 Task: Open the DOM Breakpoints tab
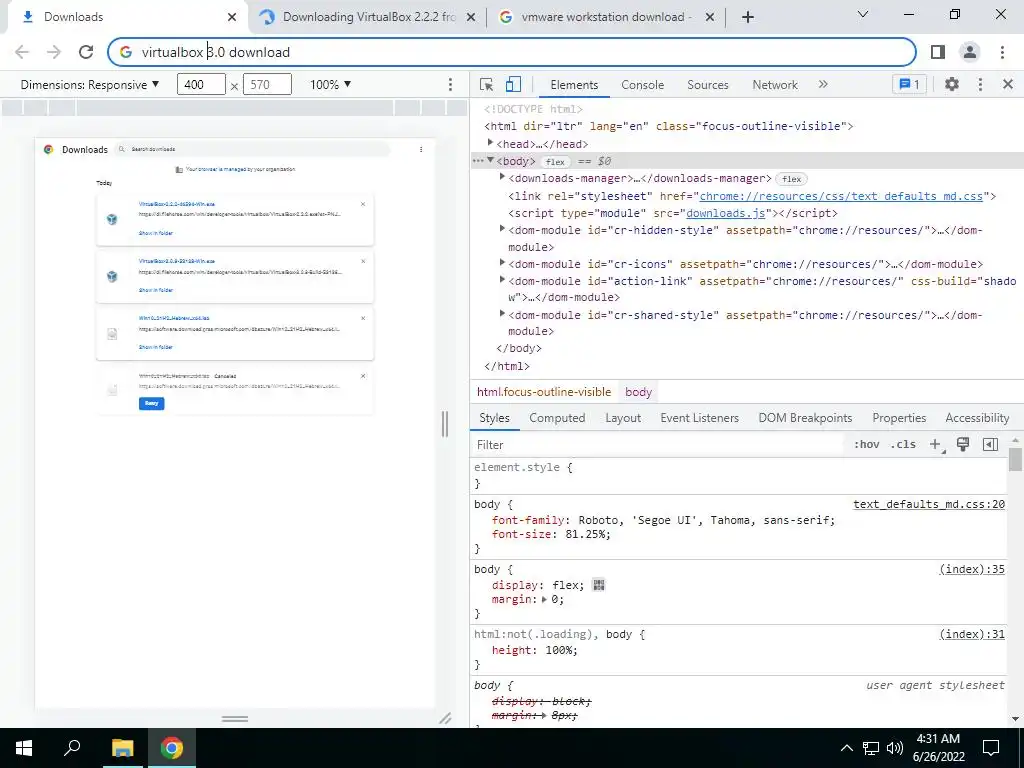(x=805, y=418)
